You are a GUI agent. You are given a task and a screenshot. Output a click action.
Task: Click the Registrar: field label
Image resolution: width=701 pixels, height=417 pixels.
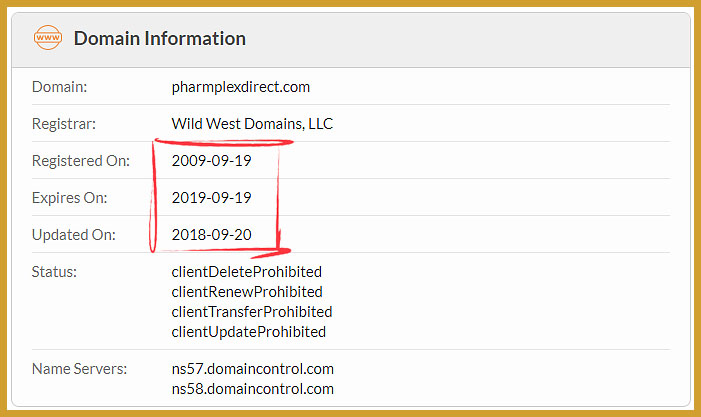coord(64,124)
